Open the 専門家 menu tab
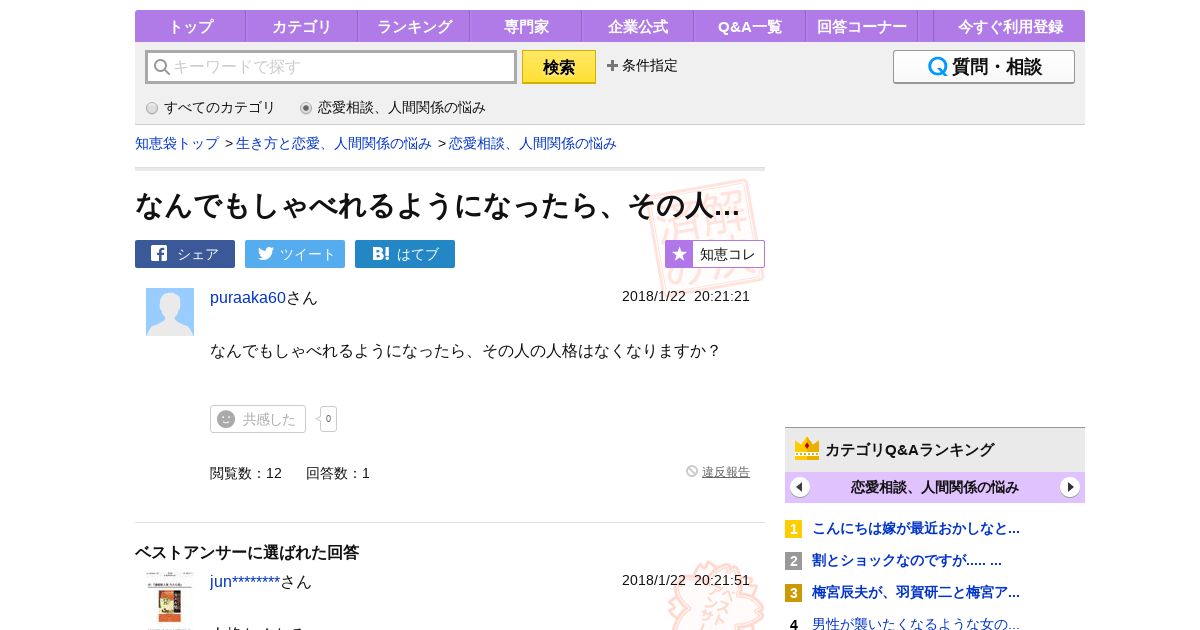The height and width of the screenshot is (630, 1200). coord(526,26)
